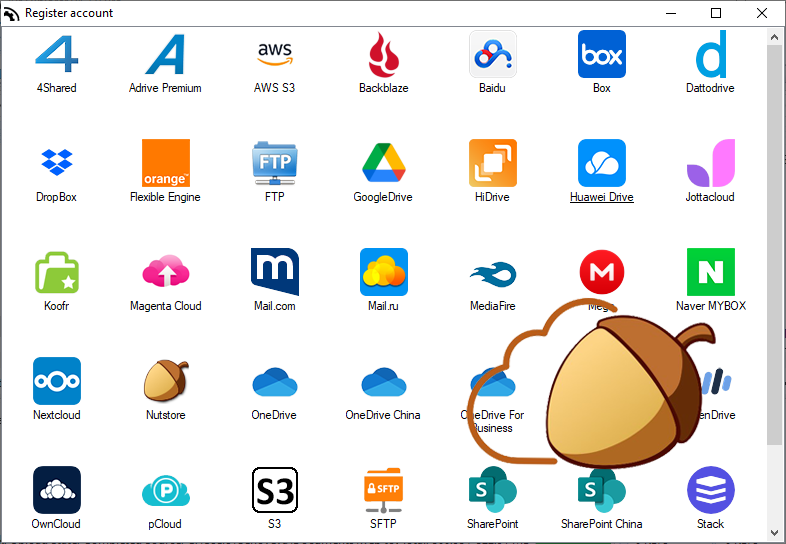Pick the SharePoint China icon
This screenshot has height=544, width=786.
[602, 490]
